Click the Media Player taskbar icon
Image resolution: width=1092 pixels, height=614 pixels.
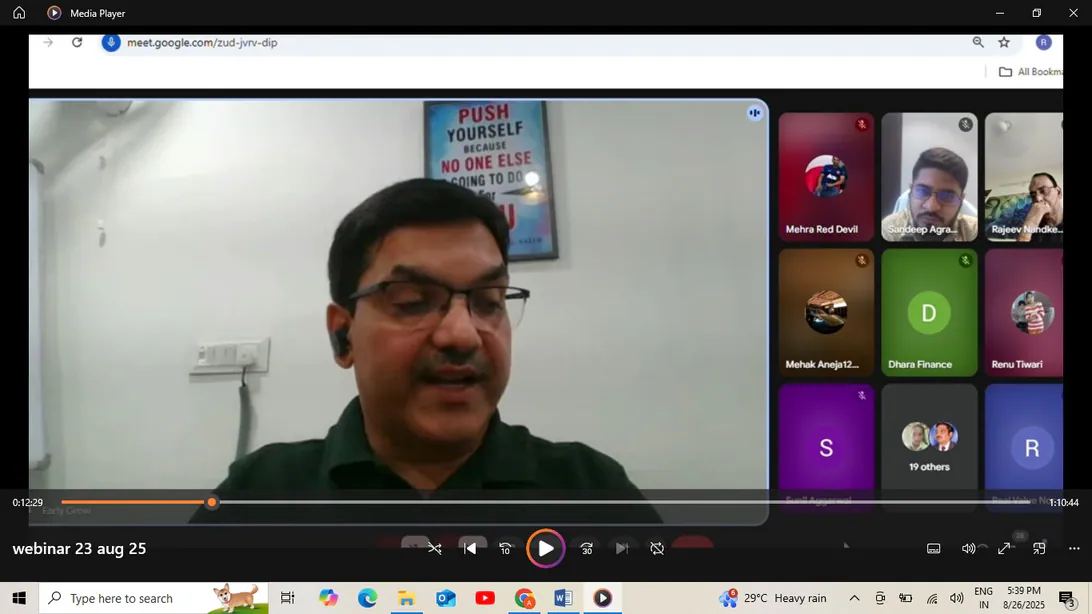602,598
